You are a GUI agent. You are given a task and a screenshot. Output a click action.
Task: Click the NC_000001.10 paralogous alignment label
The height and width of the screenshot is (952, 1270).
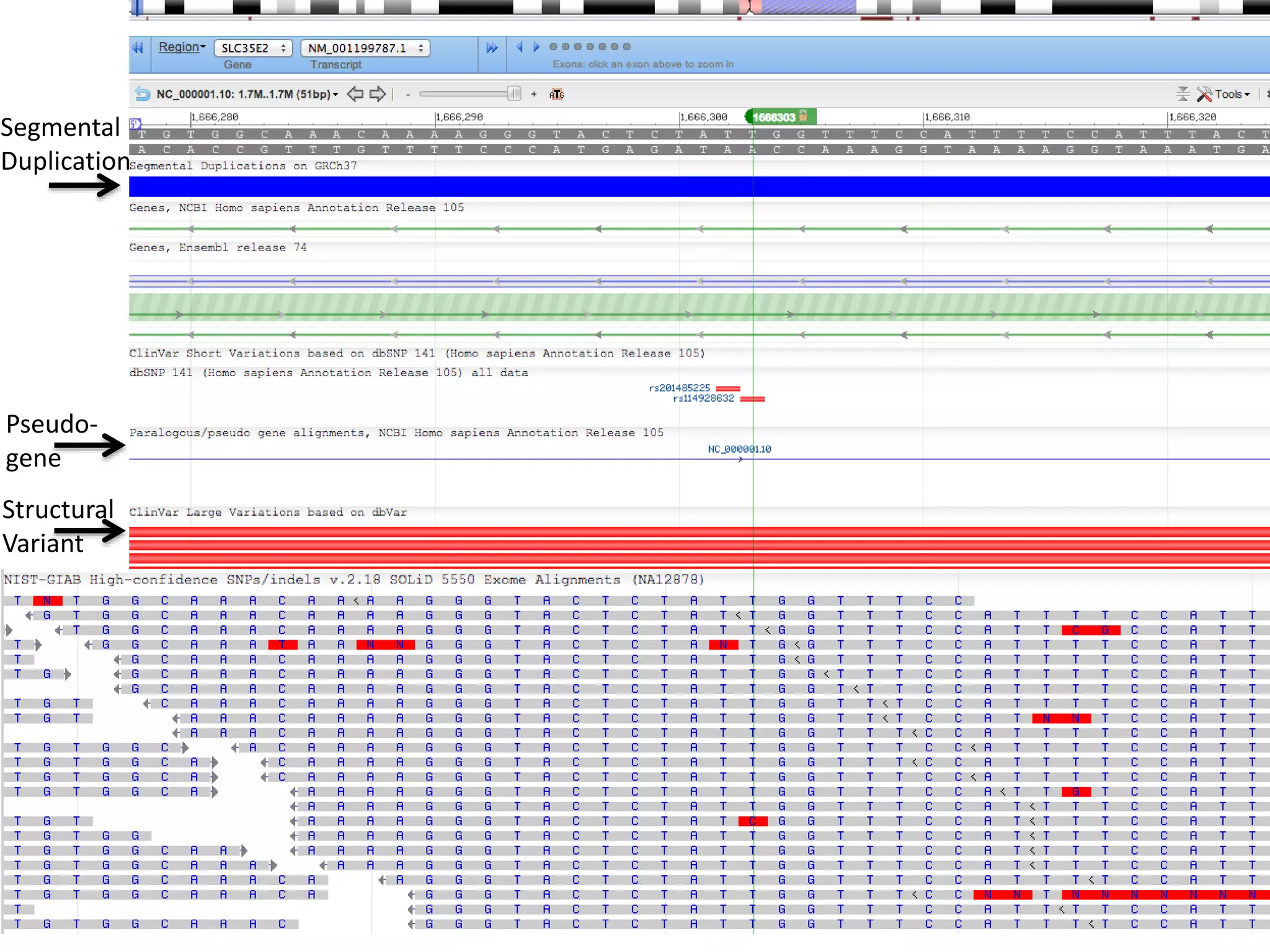740,449
